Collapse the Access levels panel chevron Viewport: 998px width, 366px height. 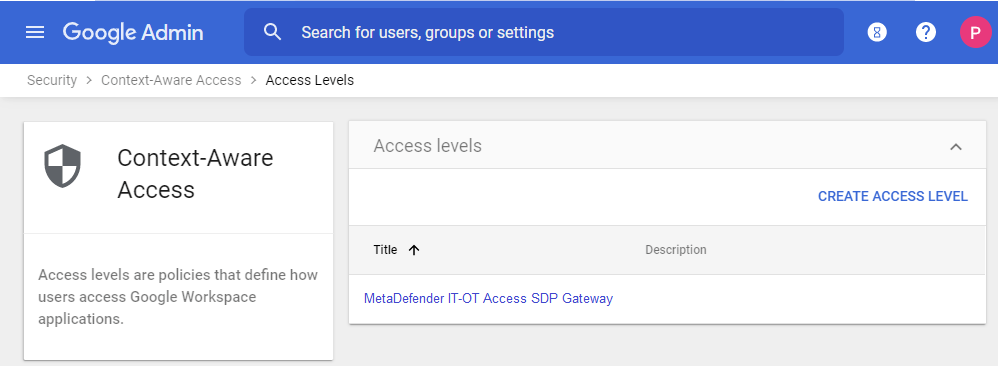(955, 146)
